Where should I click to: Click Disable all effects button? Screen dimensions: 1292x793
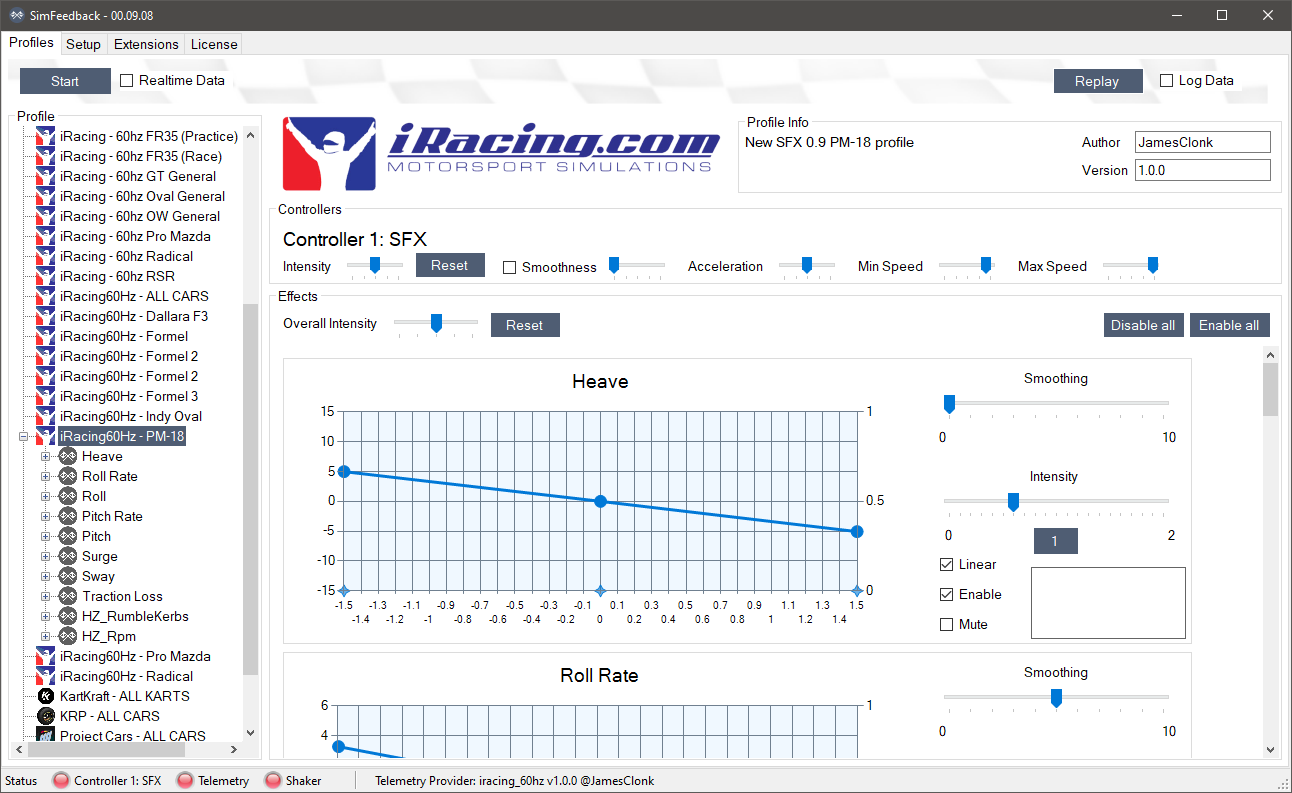pyautogui.click(x=1143, y=325)
